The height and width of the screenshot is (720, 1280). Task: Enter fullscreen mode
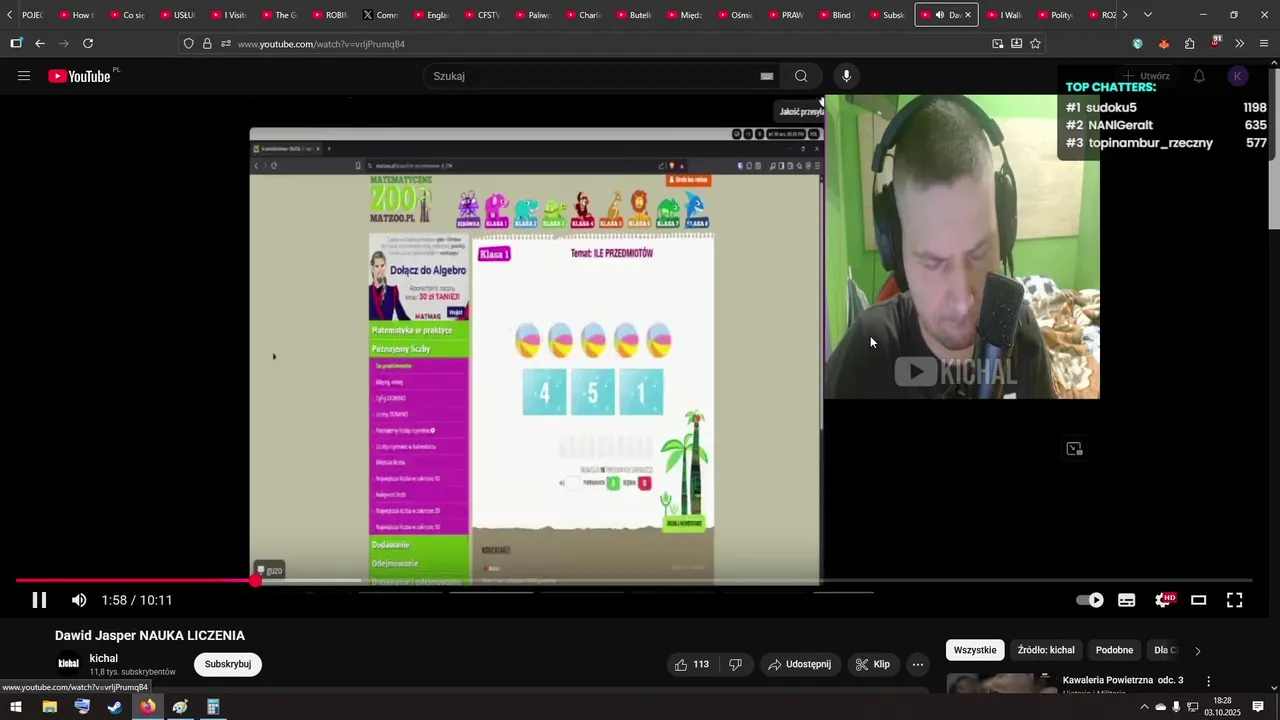(x=1235, y=600)
